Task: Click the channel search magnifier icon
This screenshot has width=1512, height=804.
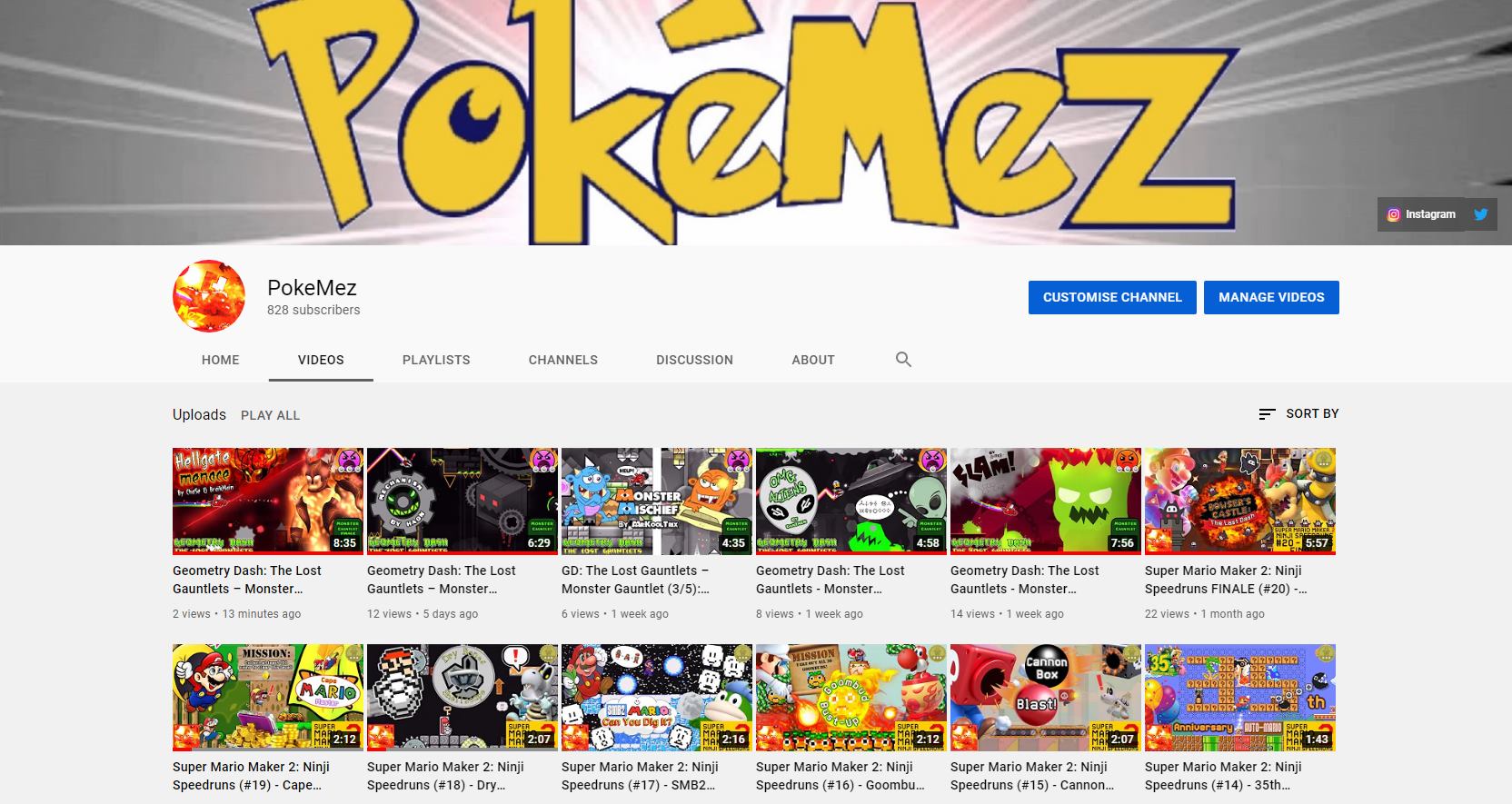Action: coord(903,360)
